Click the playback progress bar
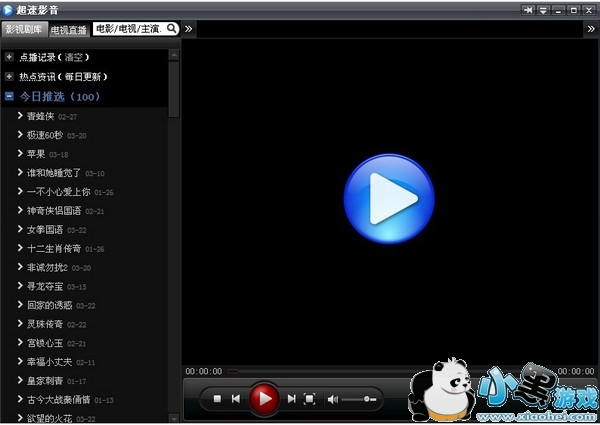Viewport: 600px width, 425px height. (390, 371)
